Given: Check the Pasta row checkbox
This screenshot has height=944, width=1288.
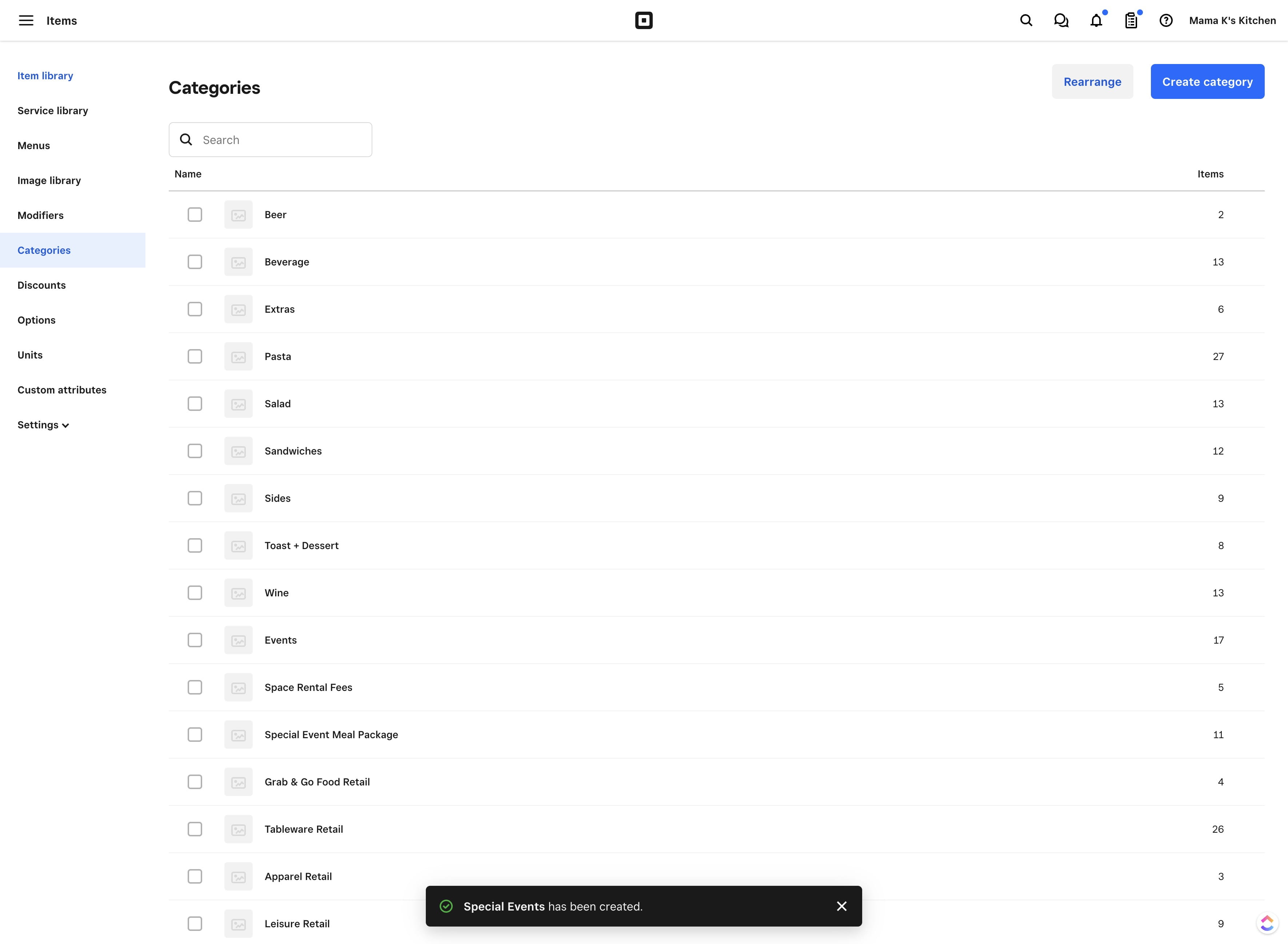Looking at the screenshot, I should [x=195, y=356].
